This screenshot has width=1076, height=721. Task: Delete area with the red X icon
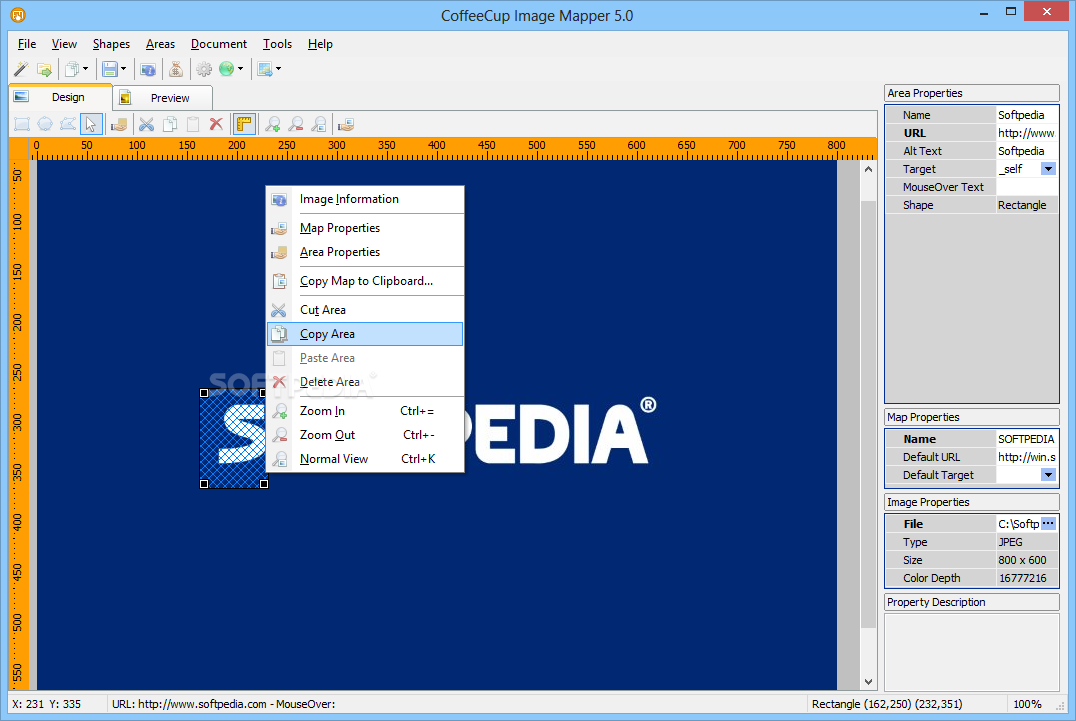pos(216,124)
